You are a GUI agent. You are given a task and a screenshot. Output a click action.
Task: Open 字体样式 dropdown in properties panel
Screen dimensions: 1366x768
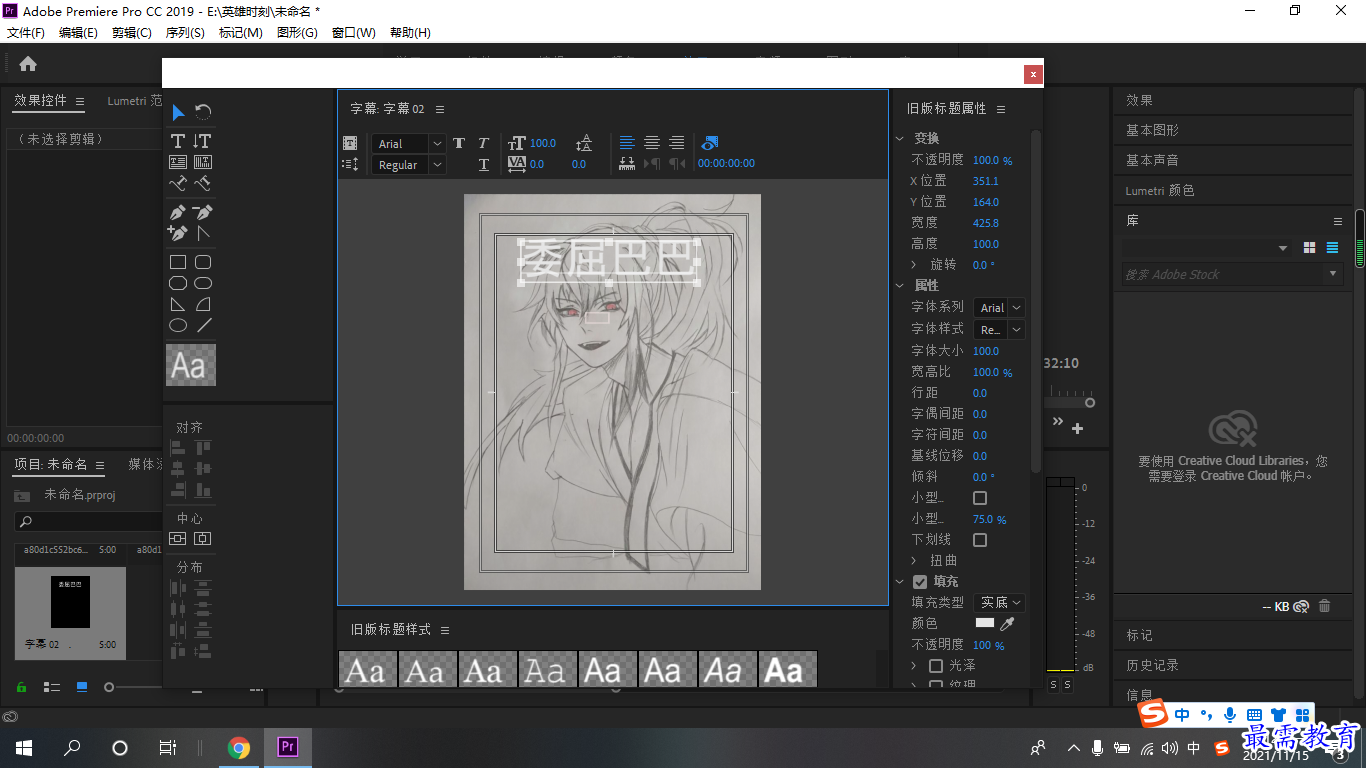point(1000,330)
